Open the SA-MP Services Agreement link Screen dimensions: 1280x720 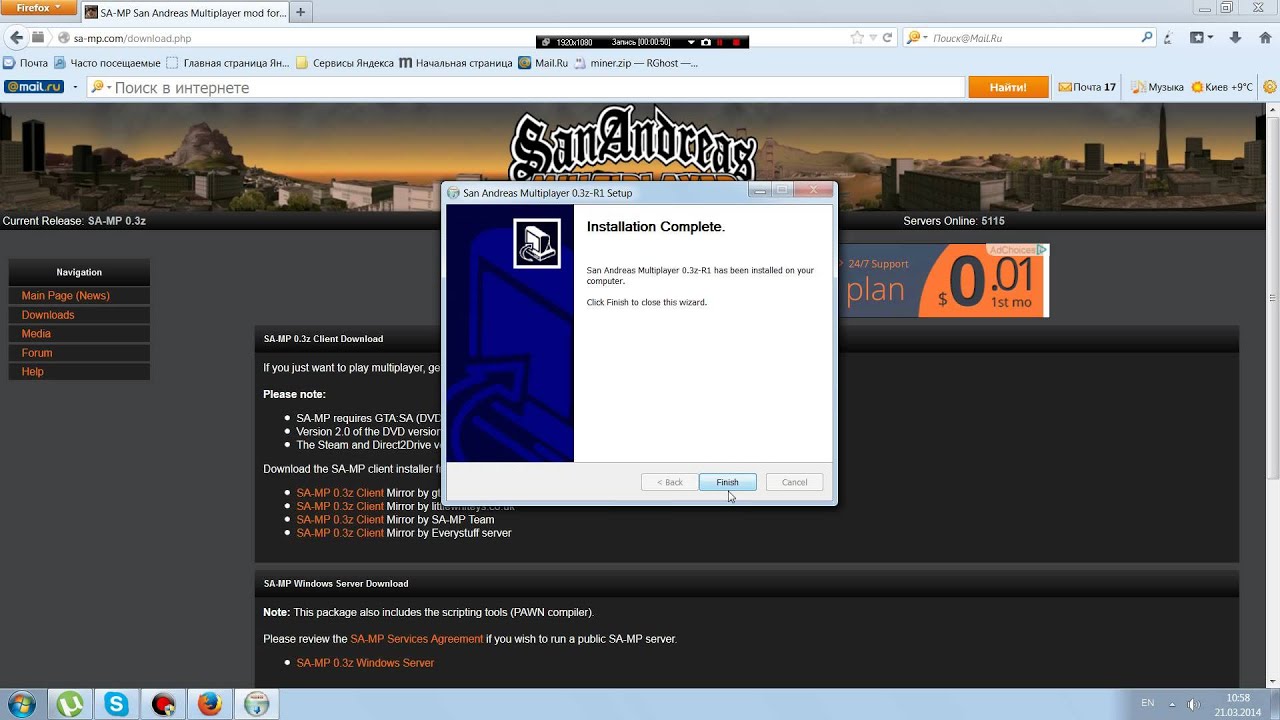coord(416,639)
